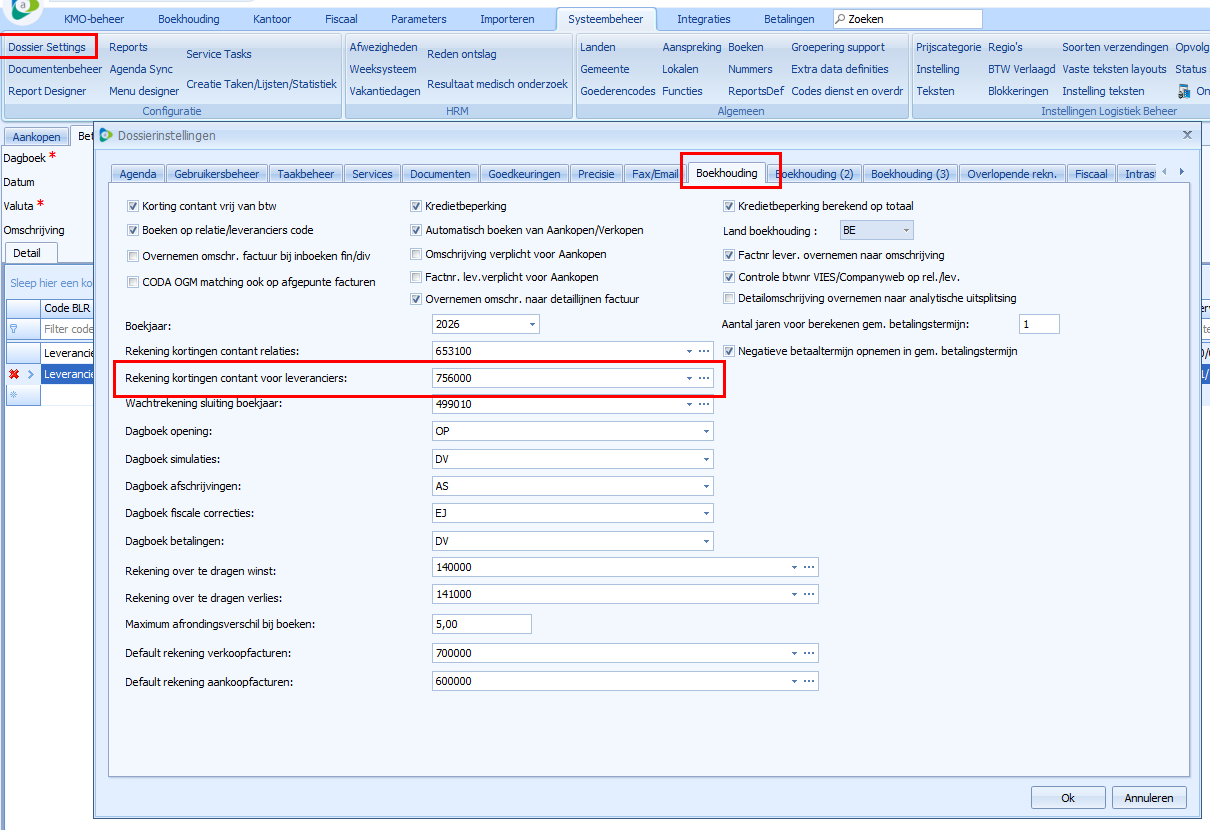Click the red X on the Leverancie row

(x=14, y=374)
